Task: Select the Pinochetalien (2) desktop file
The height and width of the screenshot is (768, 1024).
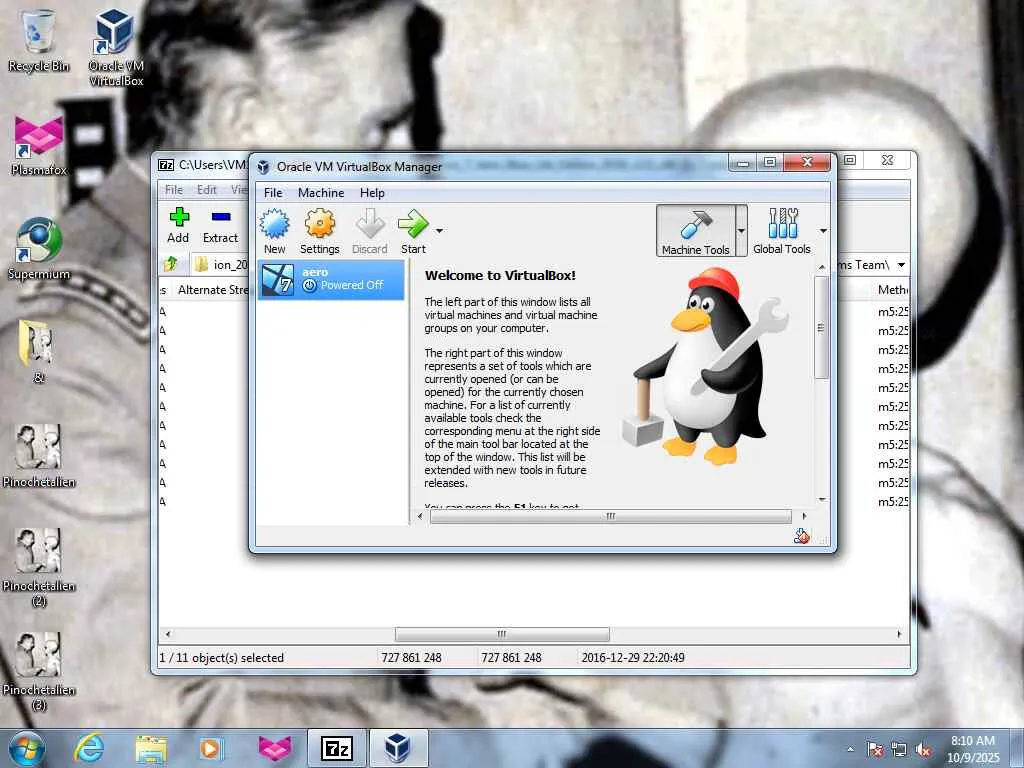Action: (39, 568)
